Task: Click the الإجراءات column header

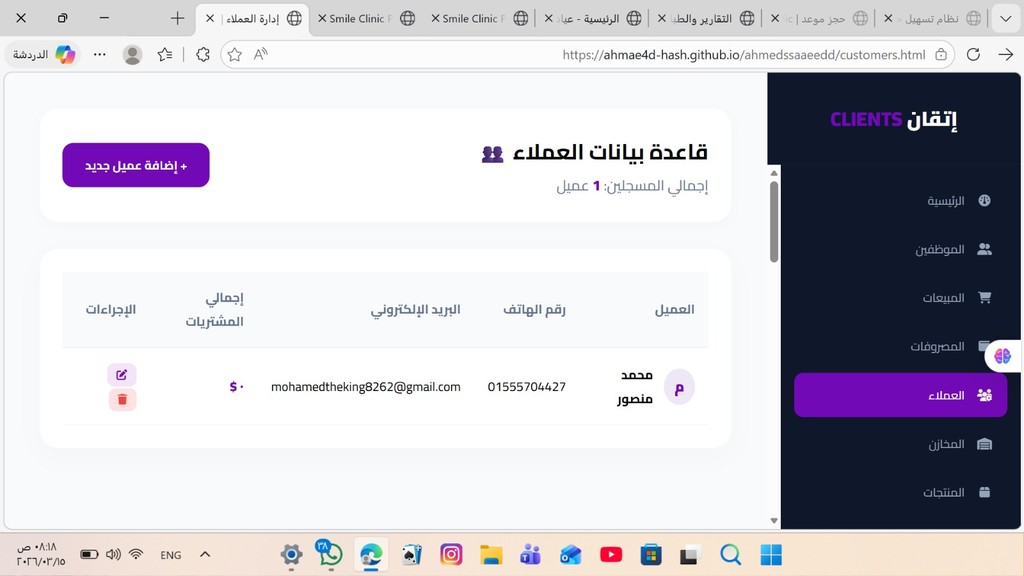Action: click(x=111, y=310)
